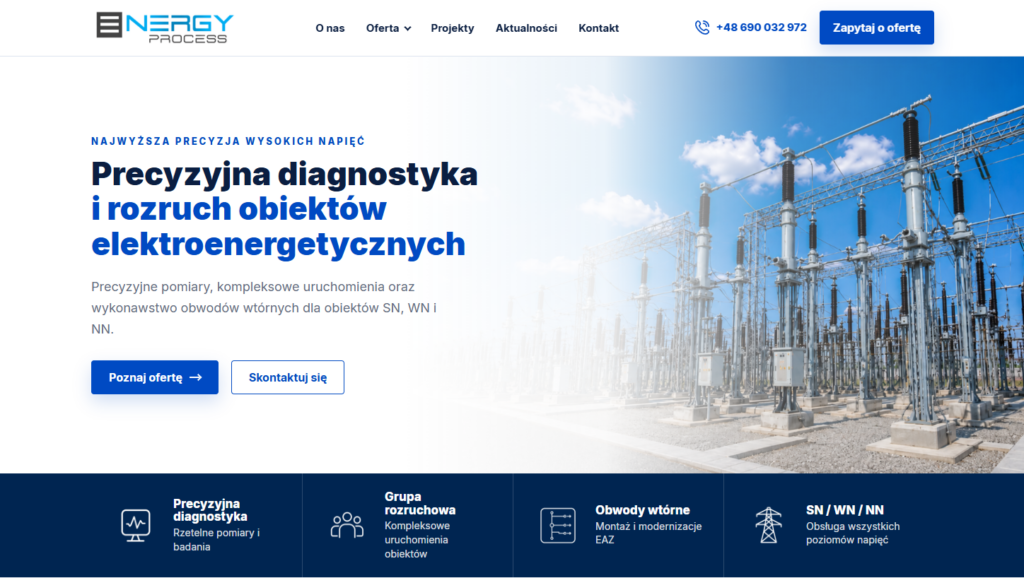
Task: Click the Poznaj ofertę button
Action: 155,377
